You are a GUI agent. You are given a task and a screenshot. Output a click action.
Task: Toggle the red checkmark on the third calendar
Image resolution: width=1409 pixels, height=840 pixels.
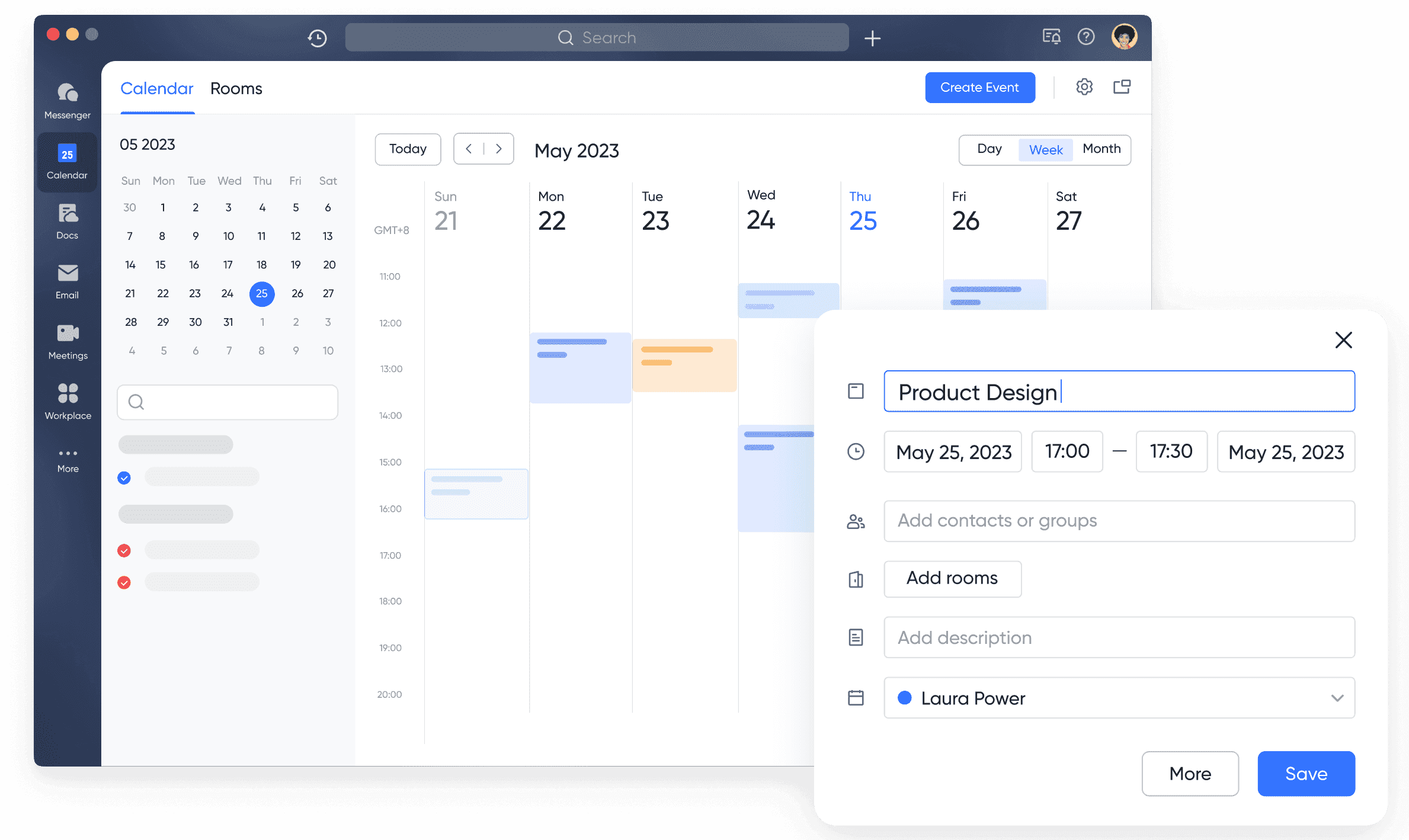[x=124, y=582]
